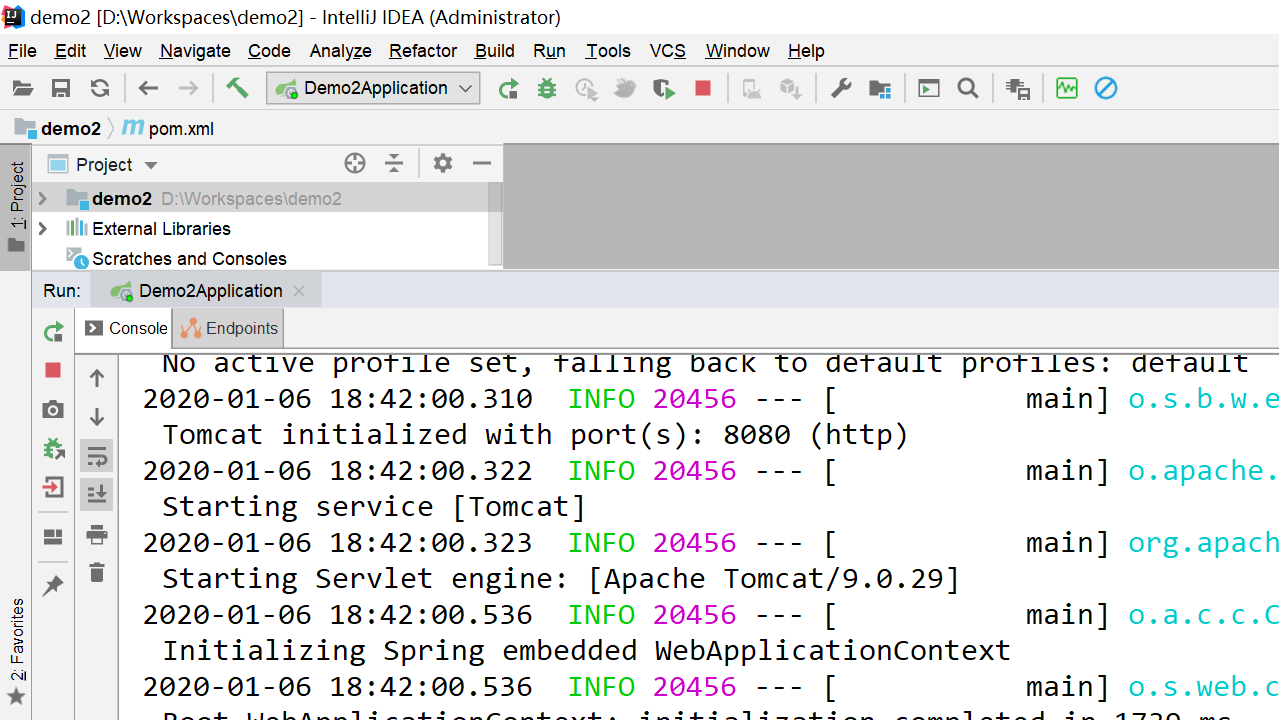This screenshot has height=722, width=1281.
Task: Switch to the Console tab
Action: point(126,328)
